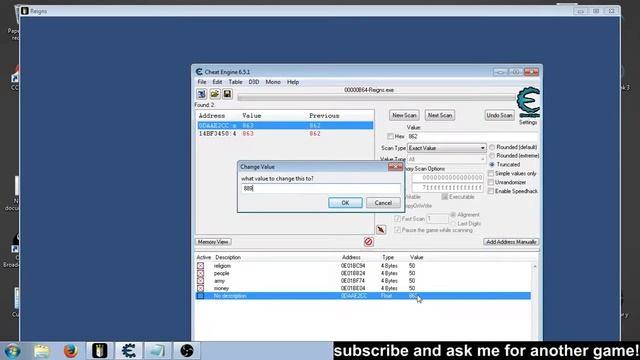Open the Value Type dropdown
Image resolution: width=640 pixels, height=360 pixels.
[447, 159]
